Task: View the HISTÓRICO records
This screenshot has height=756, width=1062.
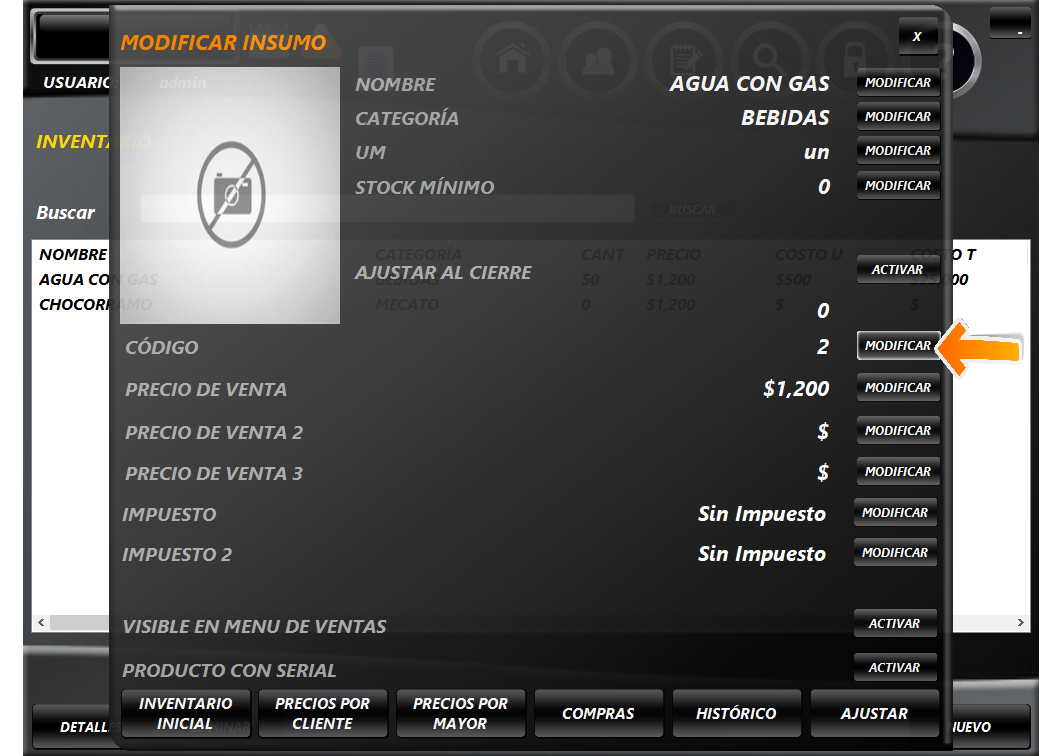Action: [736, 714]
